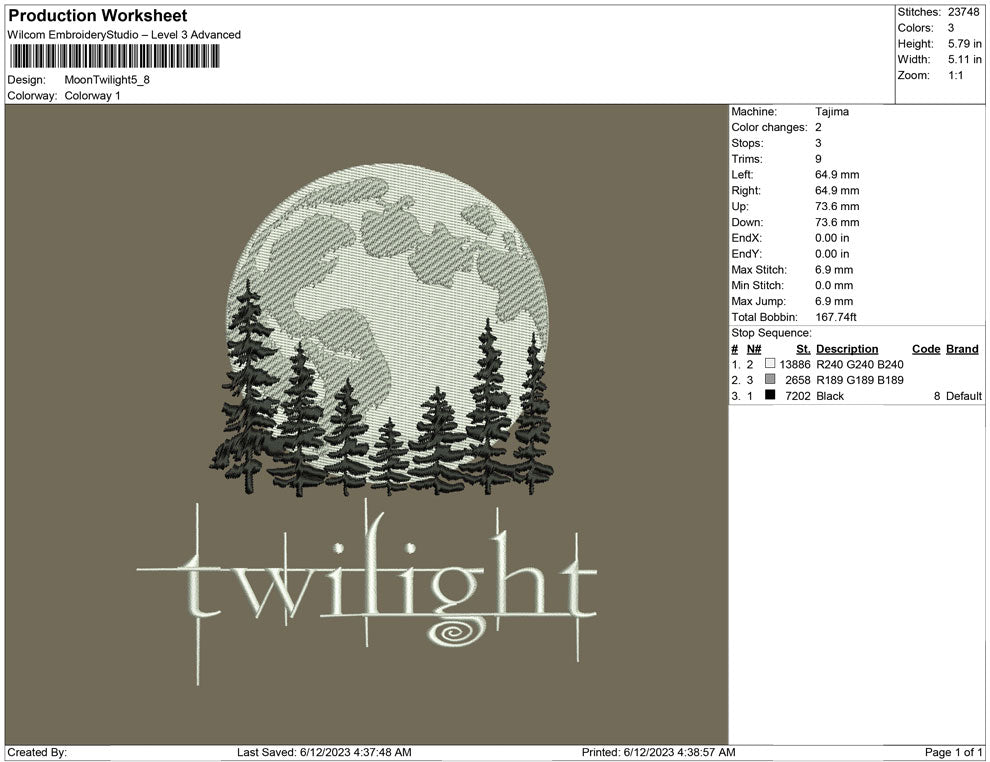Click the 'Left:' label
The image size is (990, 762).
pyautogui.click(x=742, y=175)
